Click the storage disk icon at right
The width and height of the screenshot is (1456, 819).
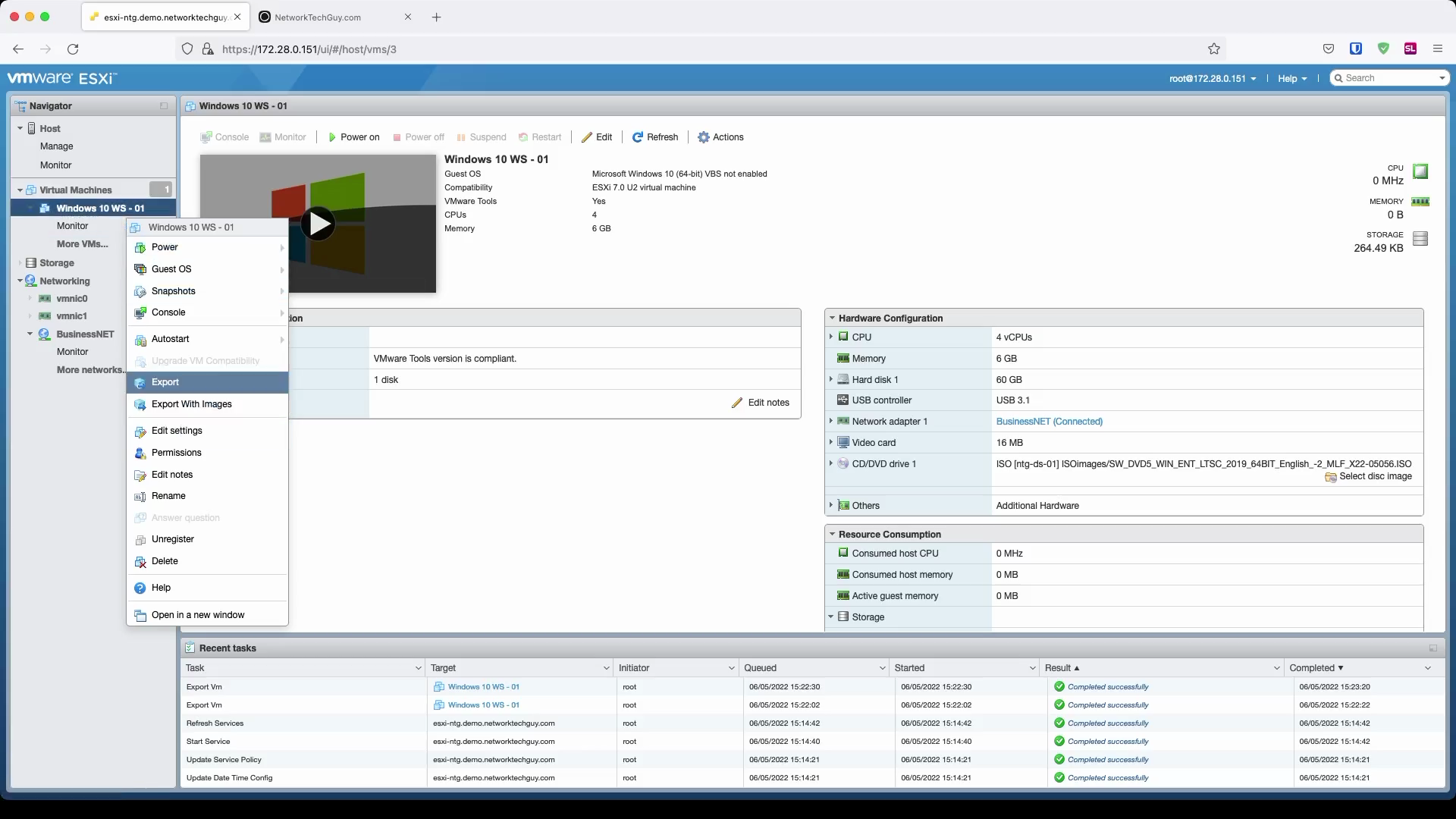[x=1420, y=239]
